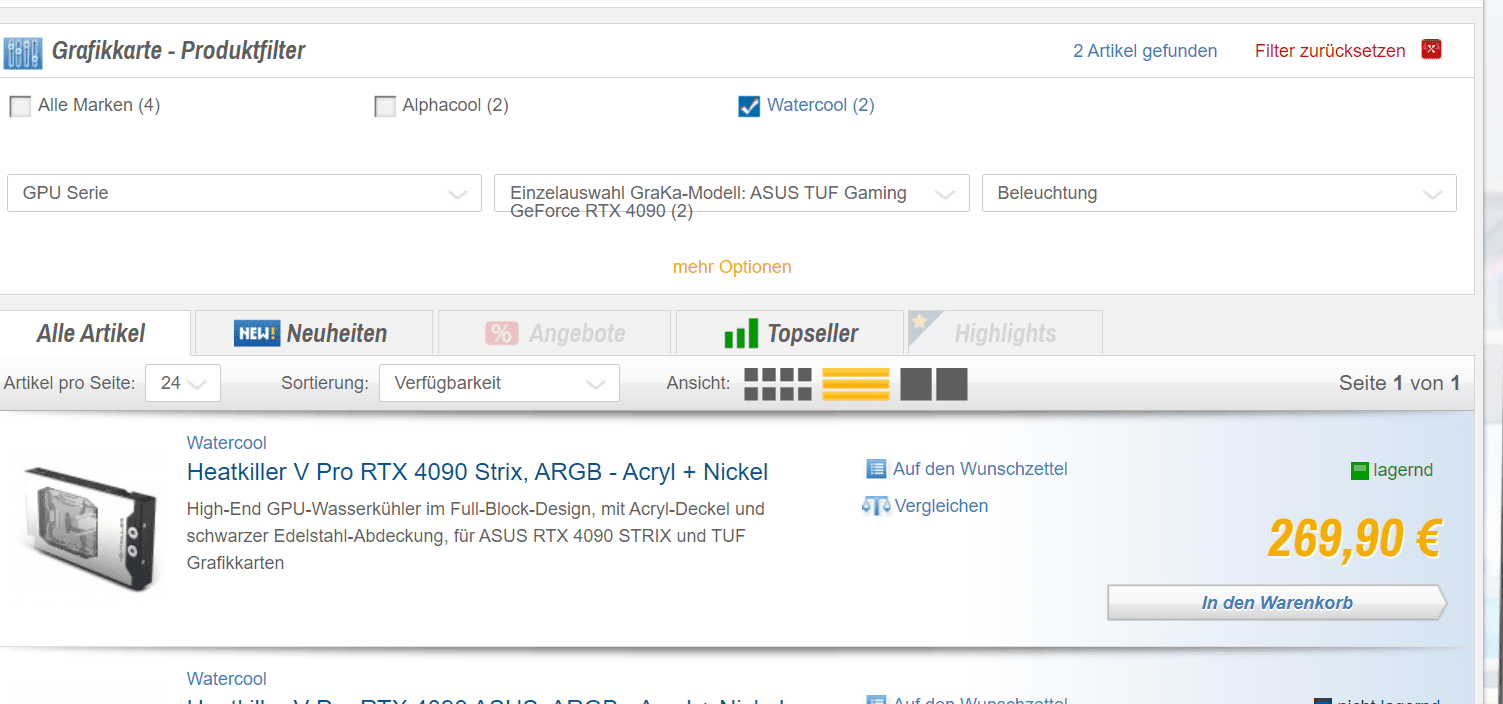Click the 269,90 € price
The image size is (1503, 704).
(1354, 538)
